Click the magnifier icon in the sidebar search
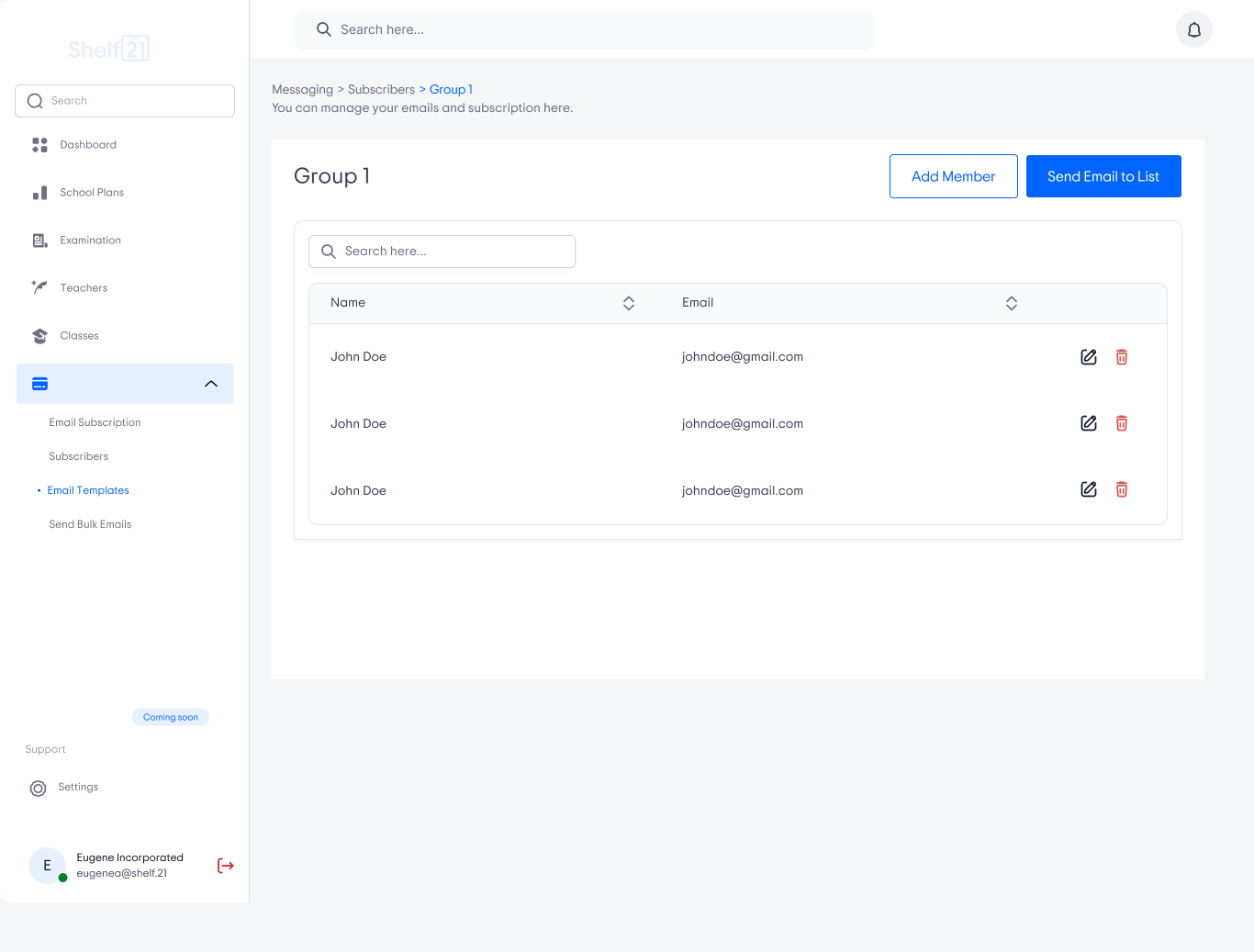Screen dimensions: 1254x952 coord(35,101)
